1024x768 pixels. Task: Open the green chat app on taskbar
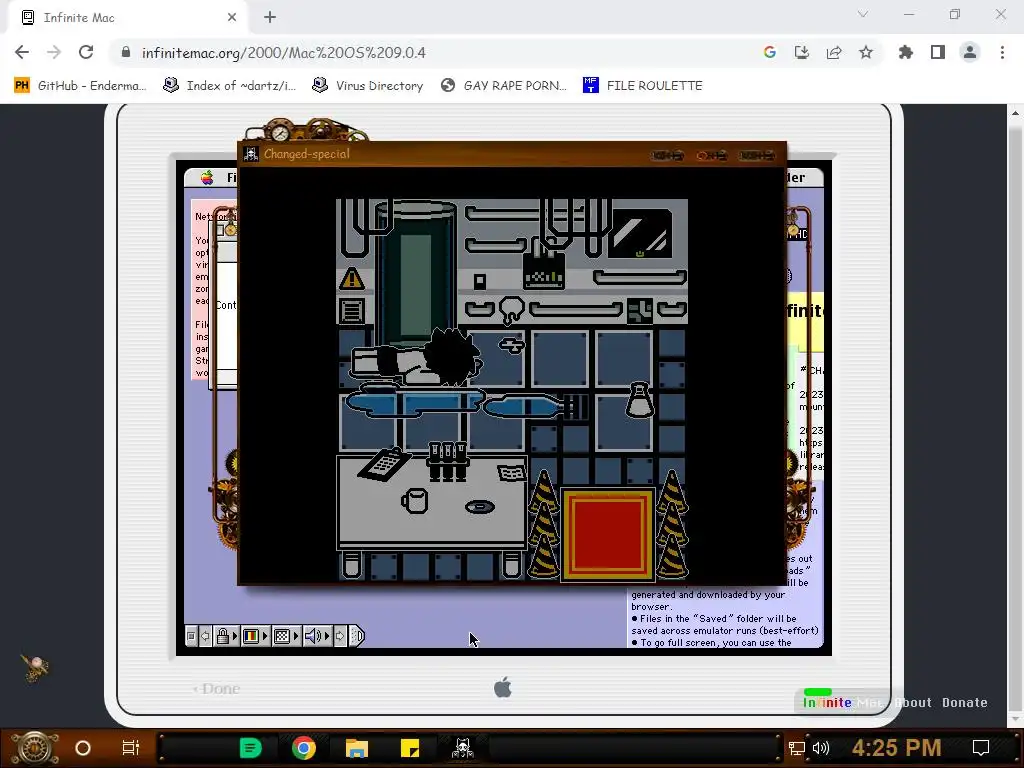(x=250, y=748)
